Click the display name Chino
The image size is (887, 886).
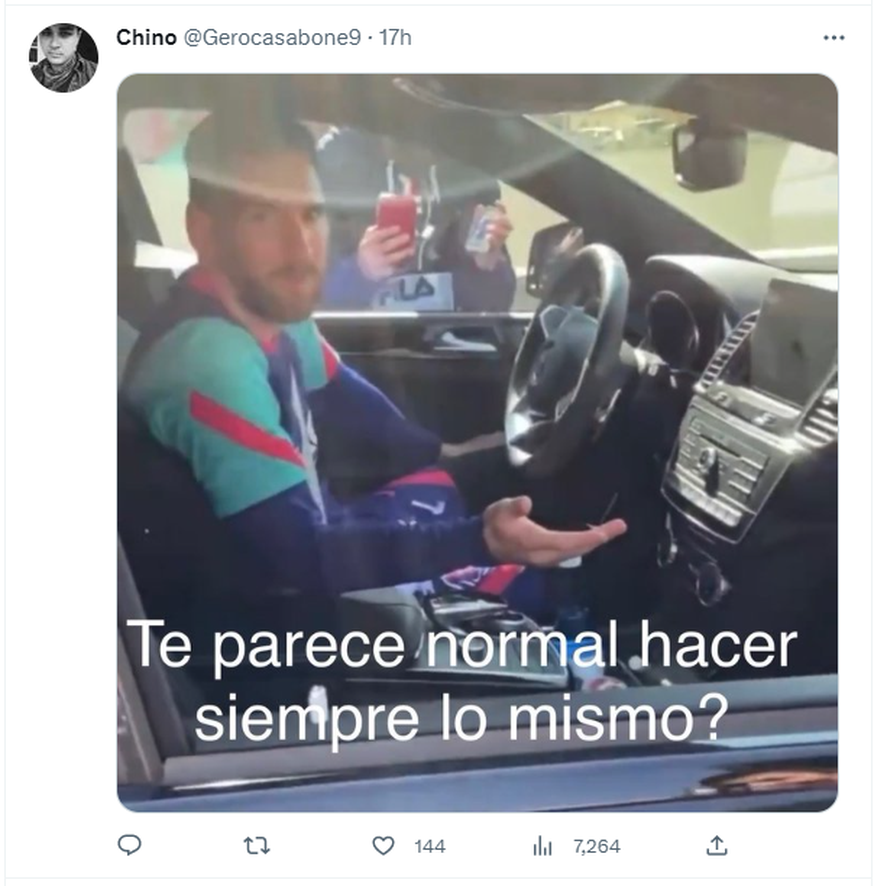pos(147,37)
